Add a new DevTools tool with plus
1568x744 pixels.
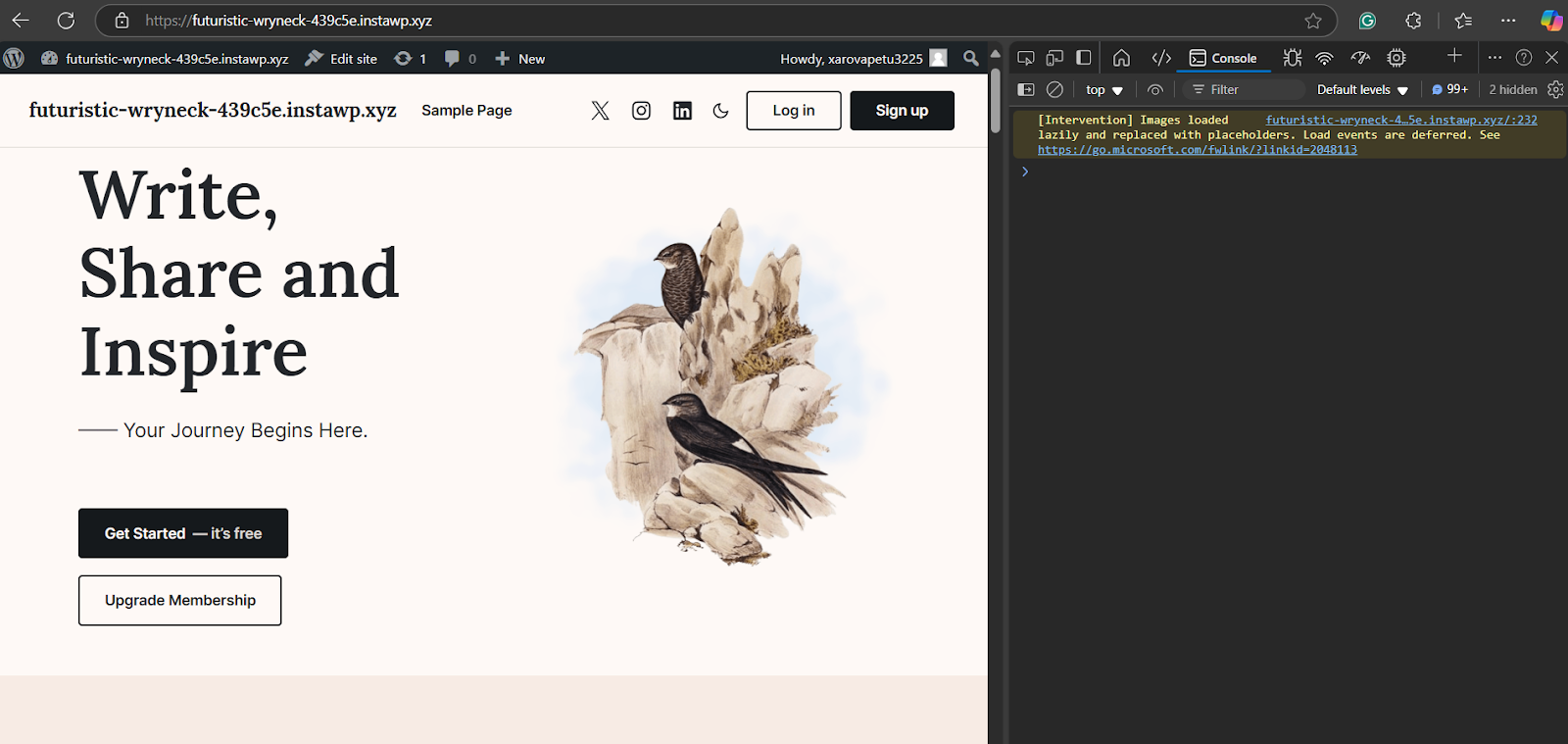point(1454,56)
